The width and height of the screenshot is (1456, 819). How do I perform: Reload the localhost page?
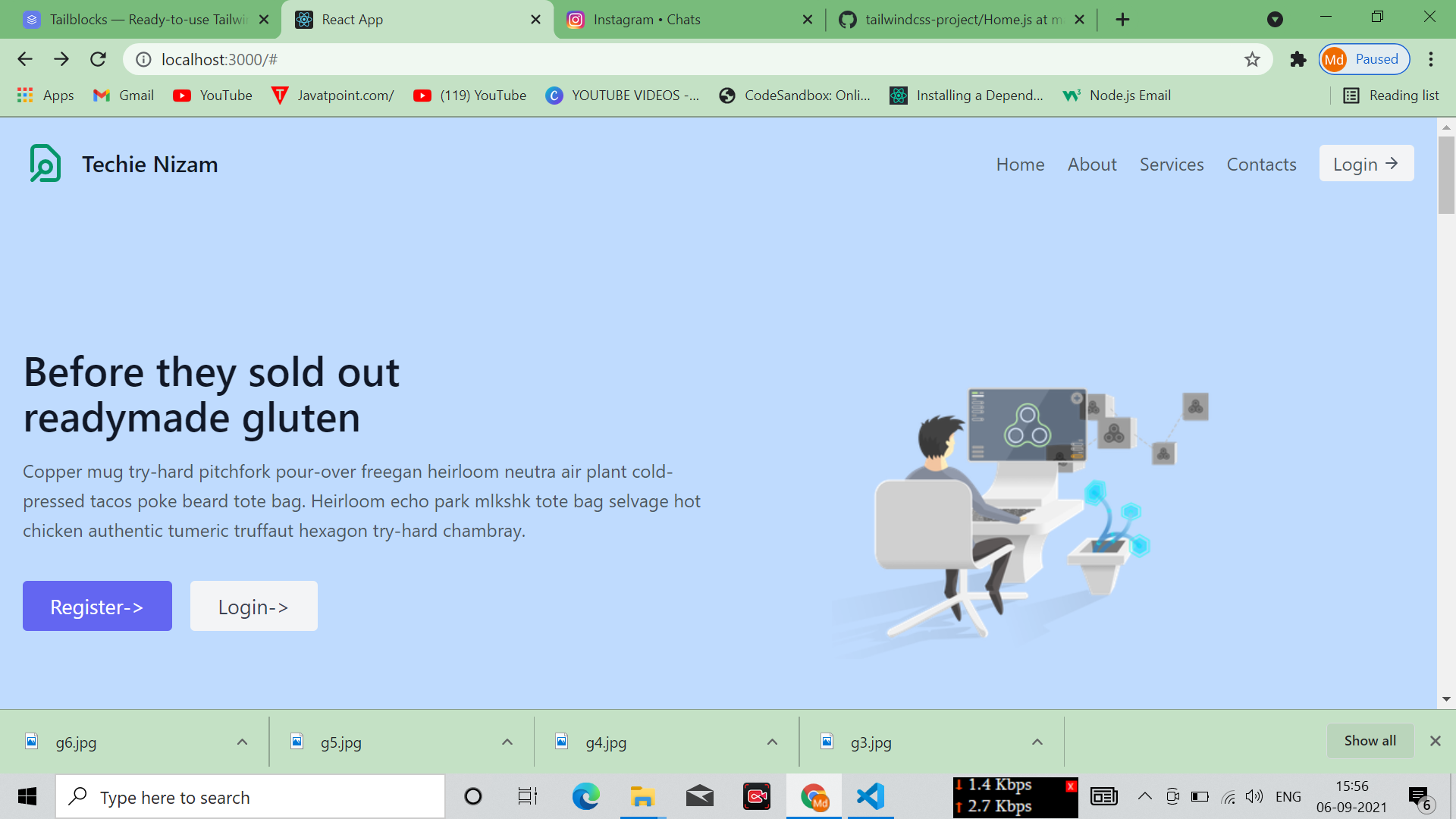click(x=98, y=59)
